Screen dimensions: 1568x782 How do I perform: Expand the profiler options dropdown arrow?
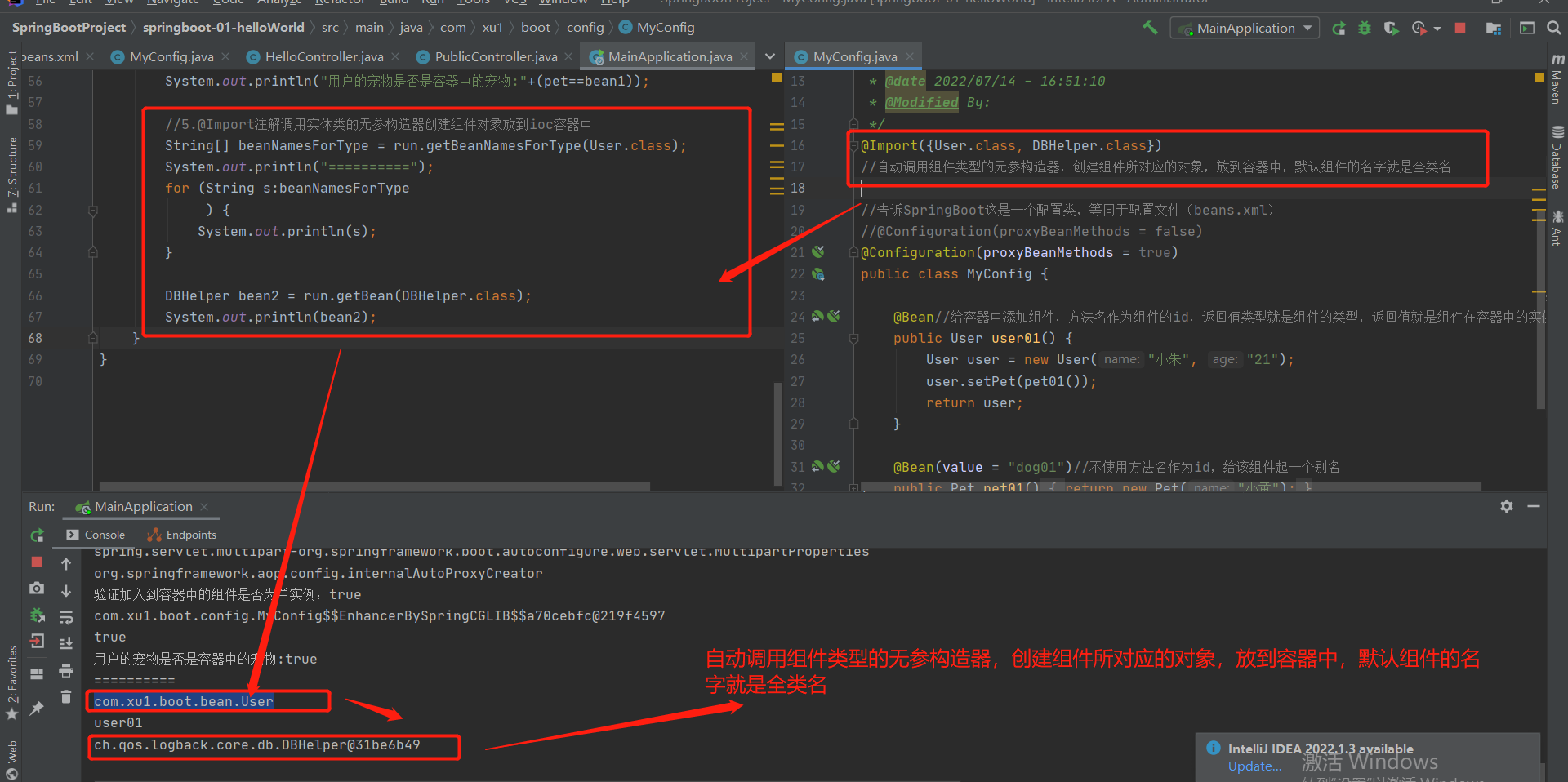(x=1437, y=29)
